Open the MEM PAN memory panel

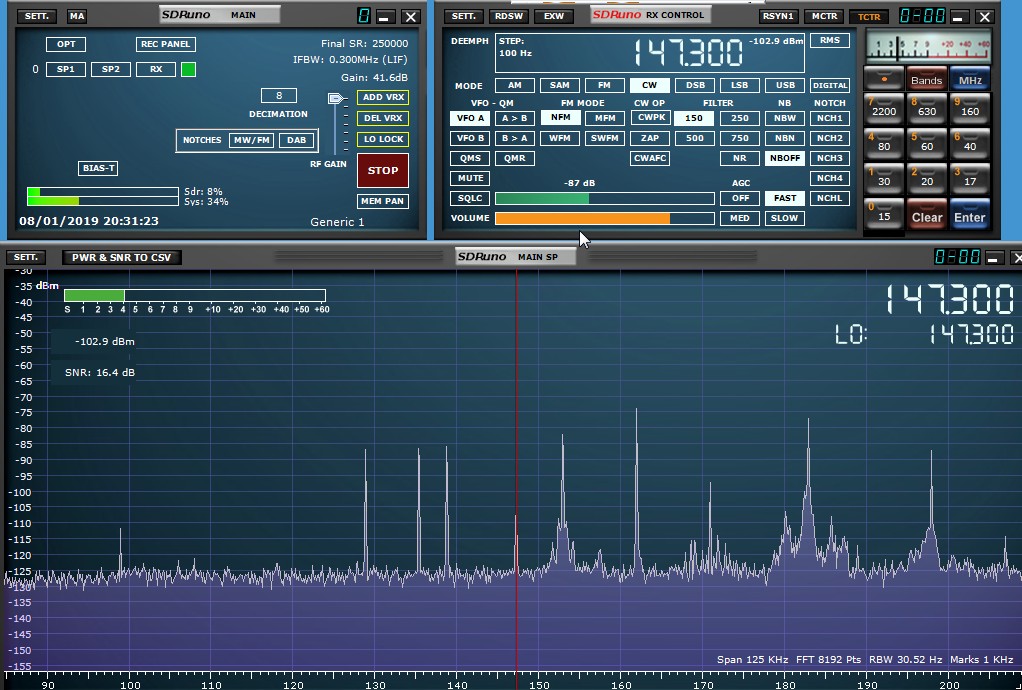383,201
